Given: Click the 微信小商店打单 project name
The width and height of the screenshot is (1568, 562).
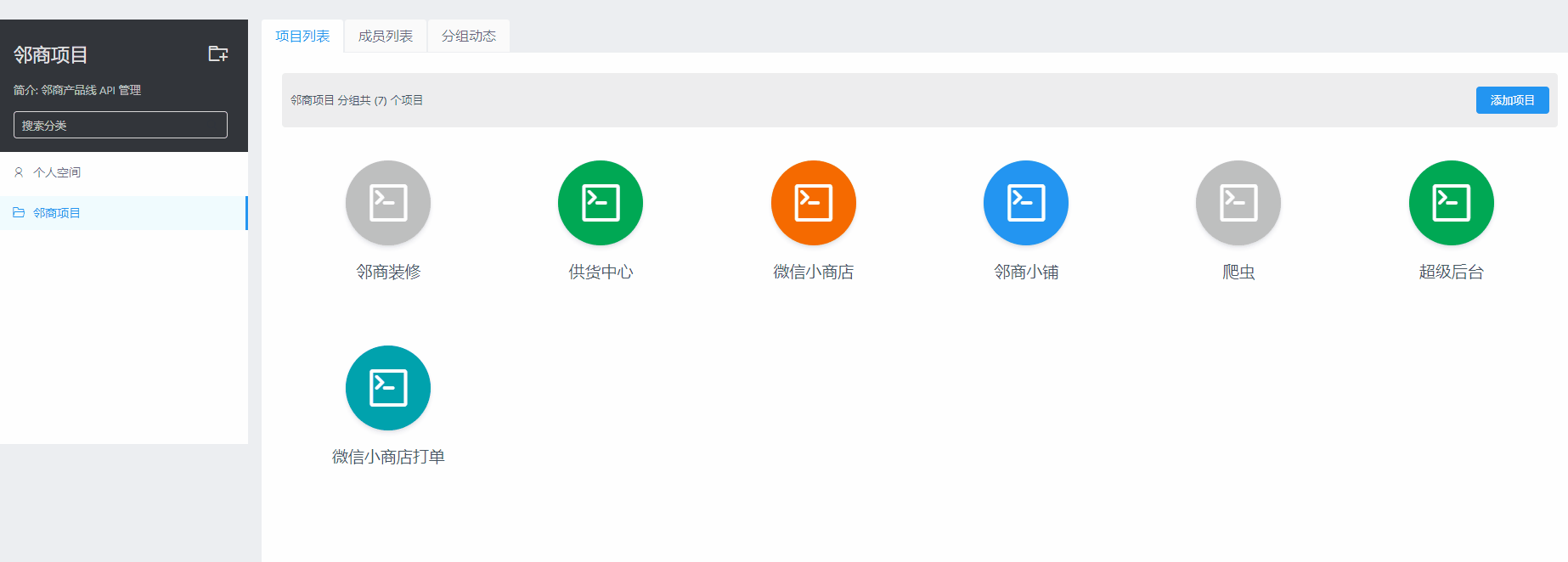Looking at the screenshot, I should [388, 457].
